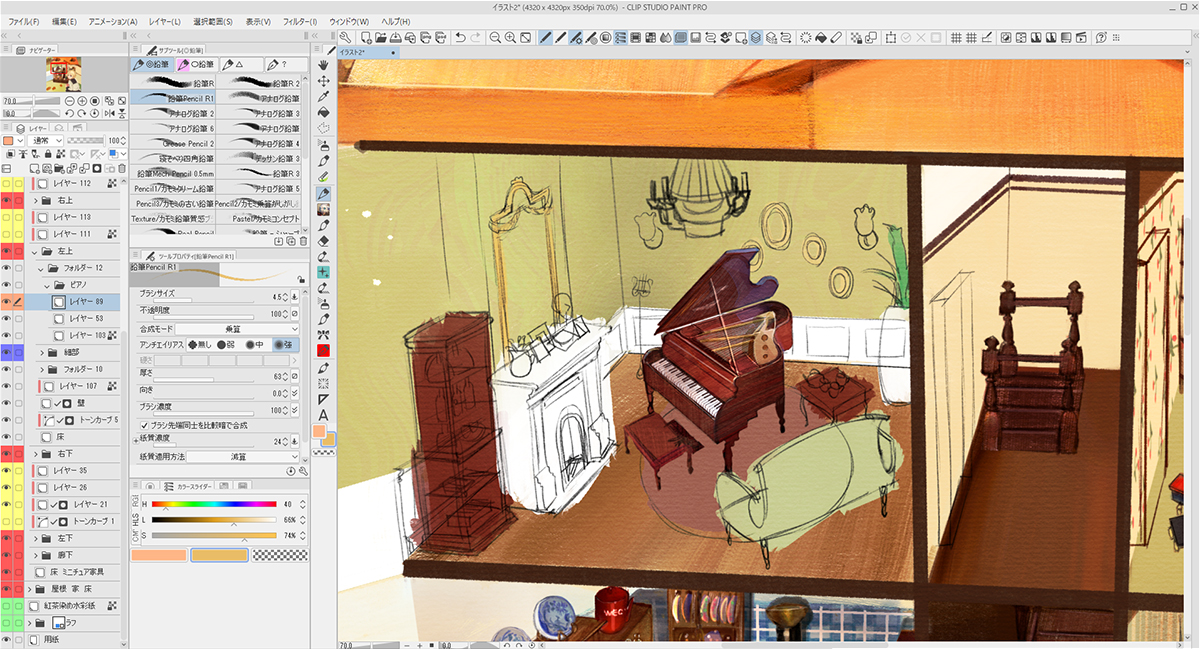Viewport: 1200px width, 649px height.
Task: Open the フィルター(I) menu
Action: (299, 21)
